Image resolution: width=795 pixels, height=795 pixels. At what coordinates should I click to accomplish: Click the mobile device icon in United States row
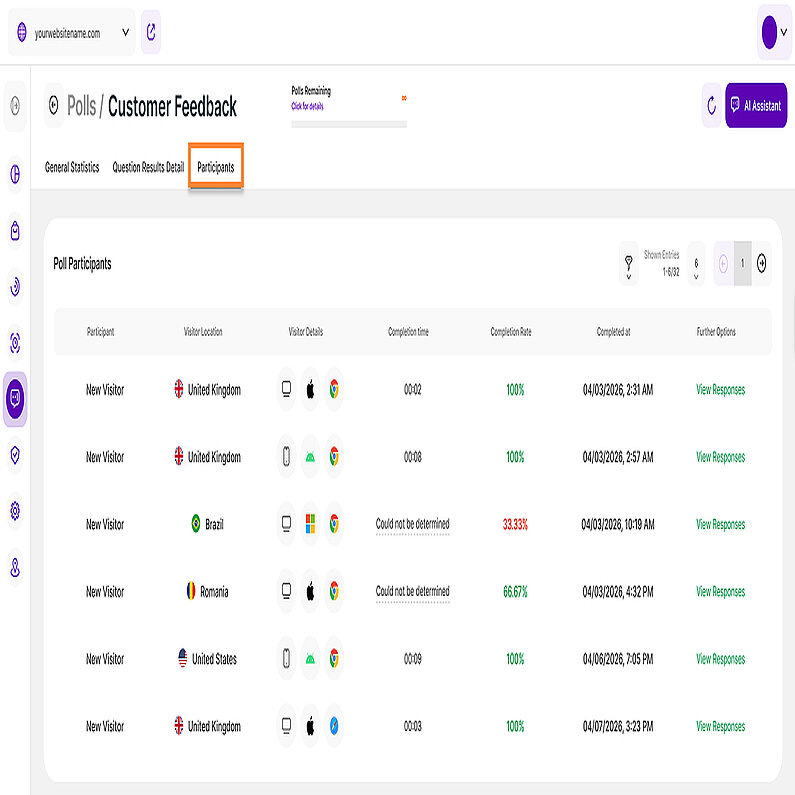pyautogui.click(x=286, y=659)
